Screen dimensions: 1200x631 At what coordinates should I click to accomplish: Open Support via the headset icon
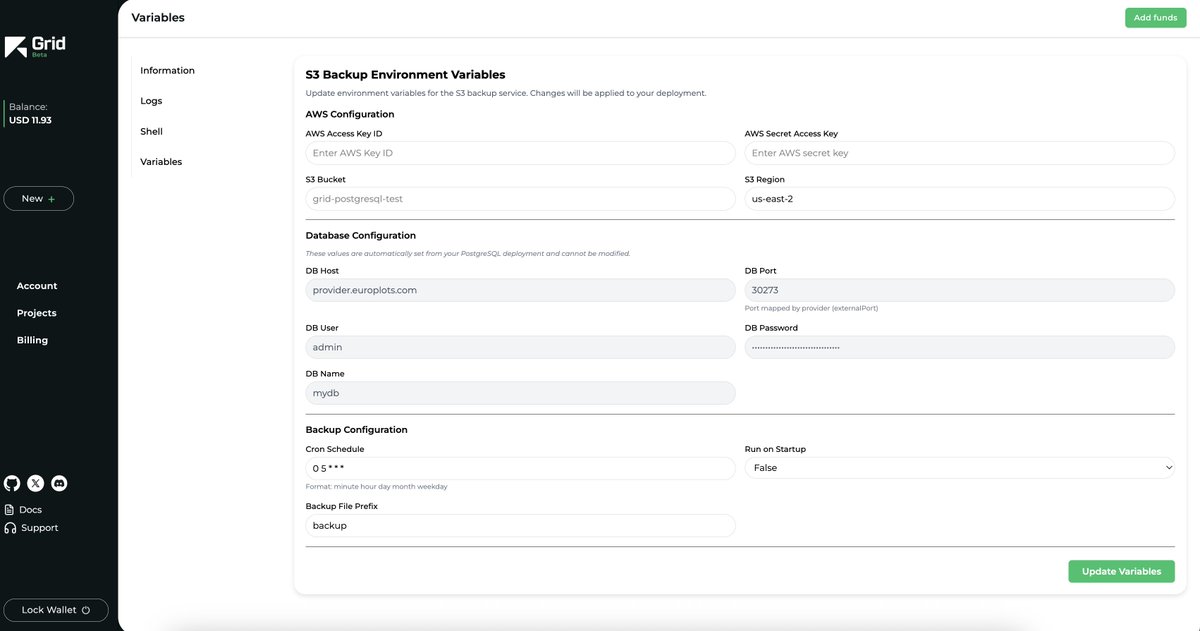8,526
